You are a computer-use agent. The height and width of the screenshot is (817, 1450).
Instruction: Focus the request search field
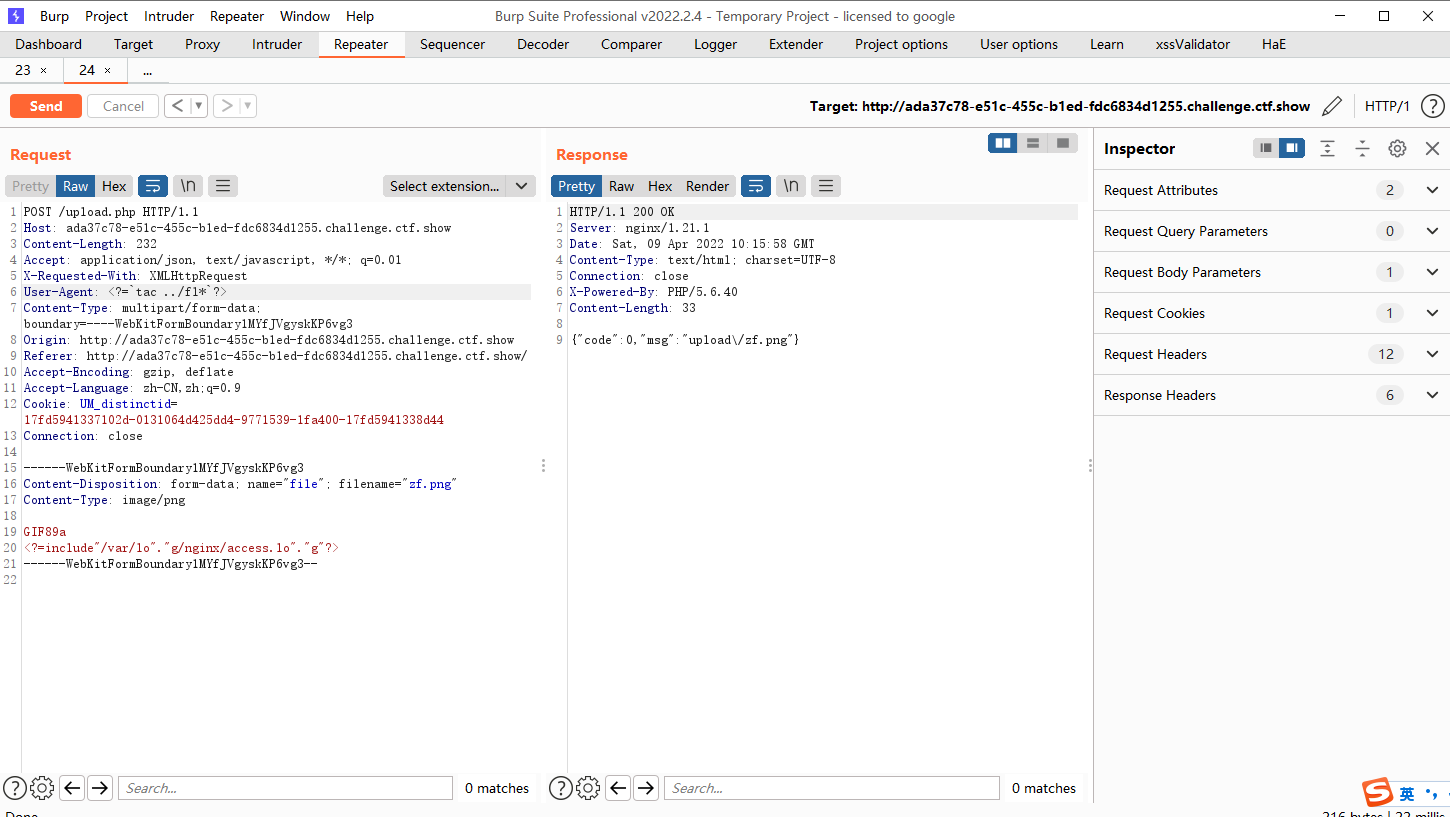pyautogui.click(x=285, y=788)
